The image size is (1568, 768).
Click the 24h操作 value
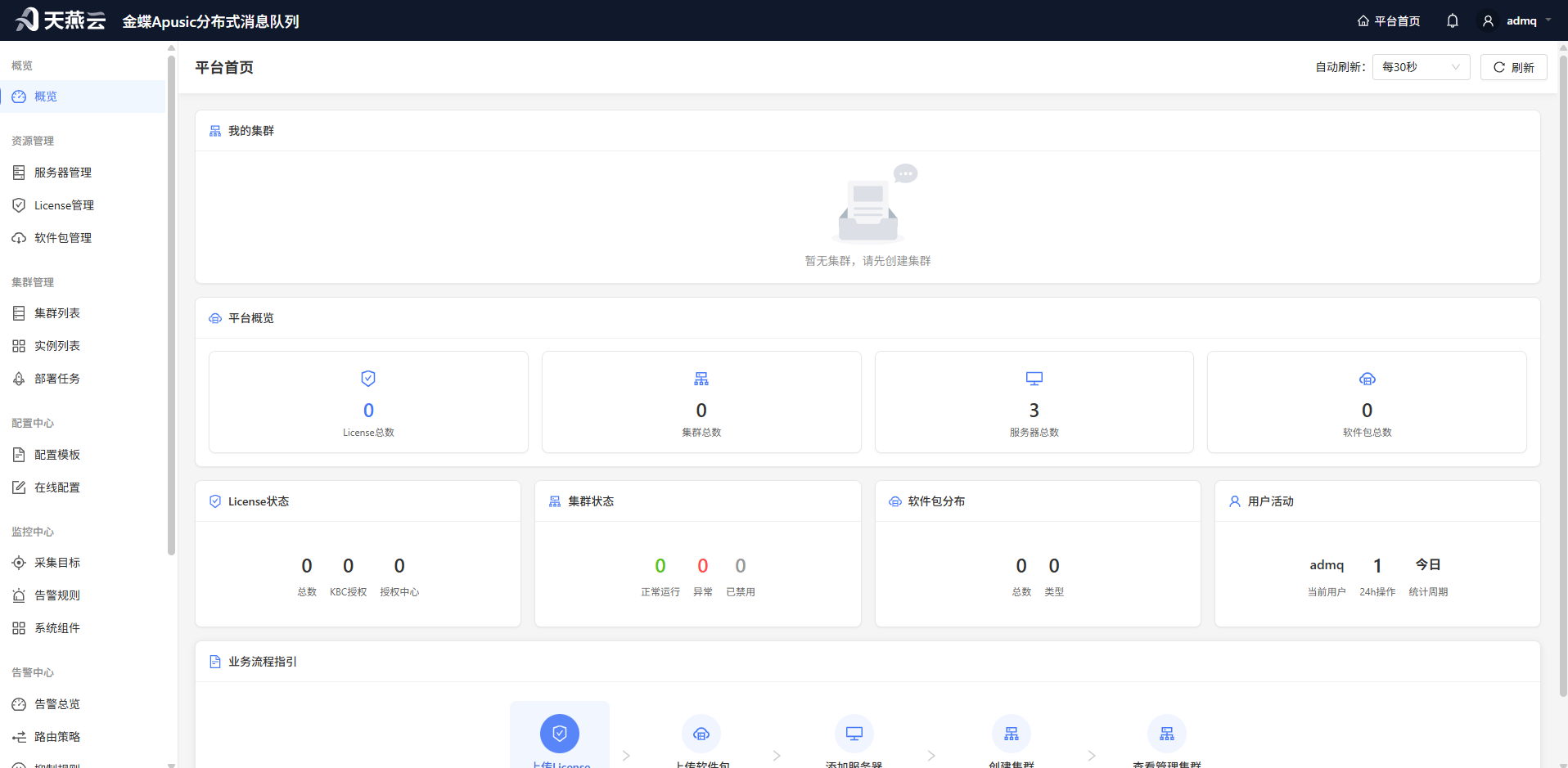[1377, 566]
